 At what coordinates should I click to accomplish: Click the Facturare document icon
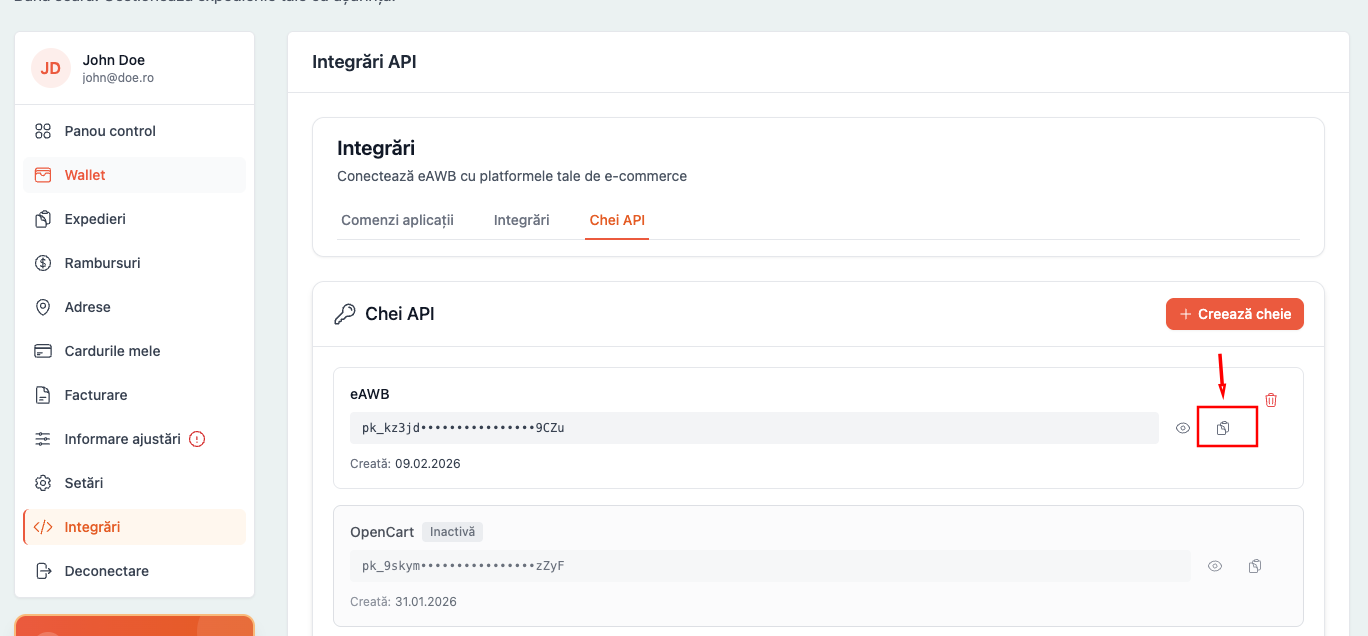pyautogui.click(x=43, y=395)
